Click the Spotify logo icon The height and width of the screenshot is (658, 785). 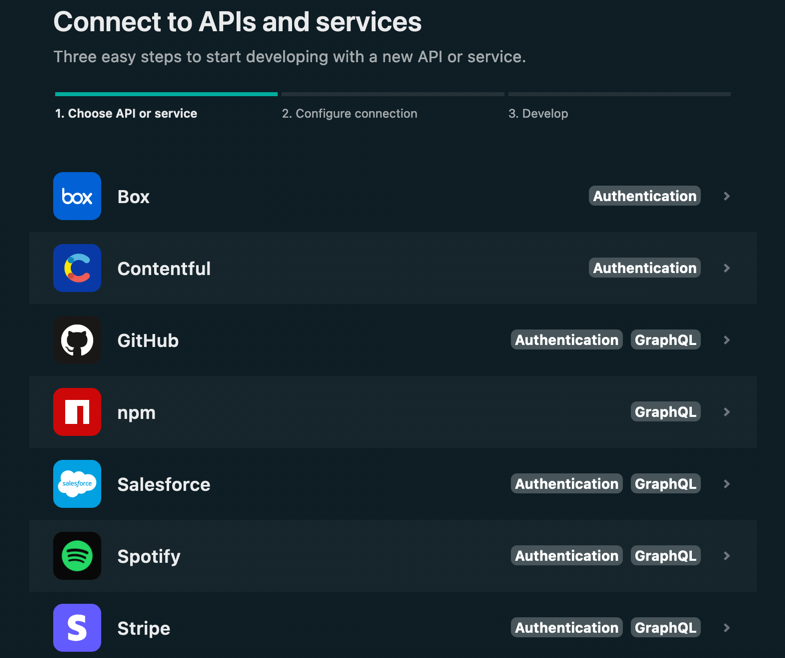(x=77, y=556)
